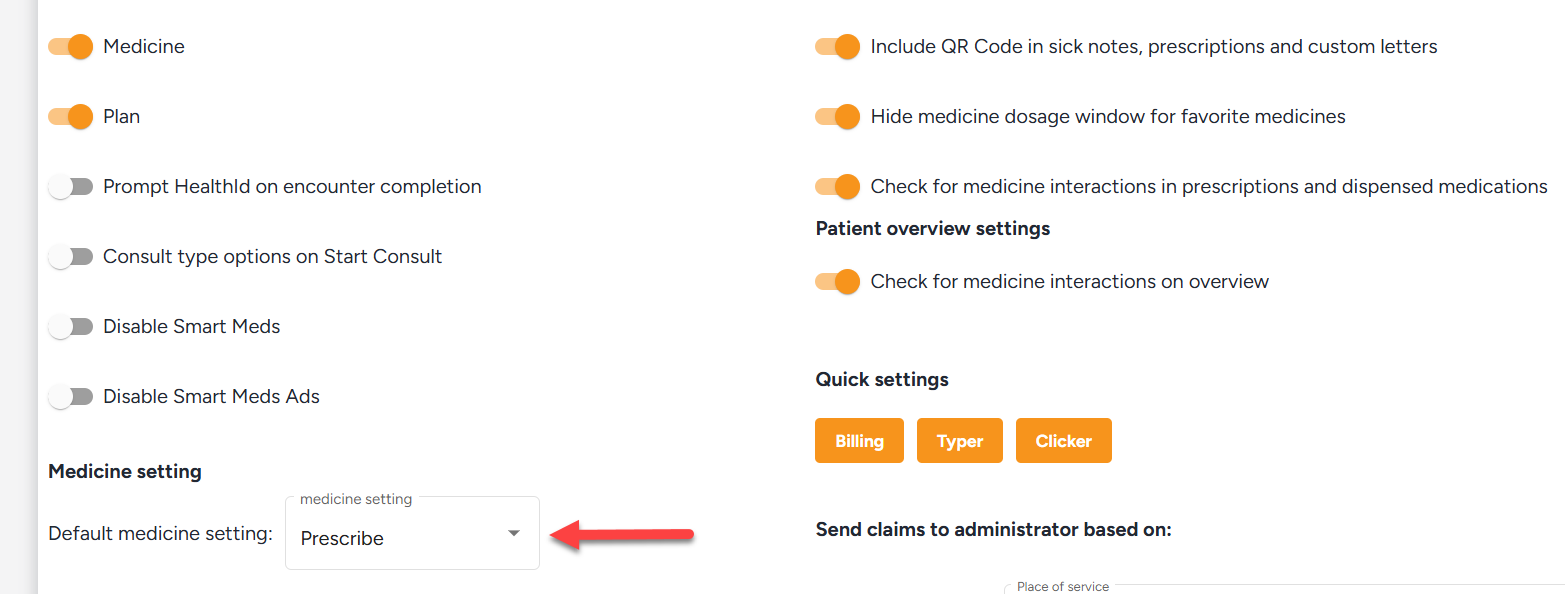Click the medicine setting dropdown arrow
Viewport: 1565px width, 594px height.
click(x=514, y=534)
